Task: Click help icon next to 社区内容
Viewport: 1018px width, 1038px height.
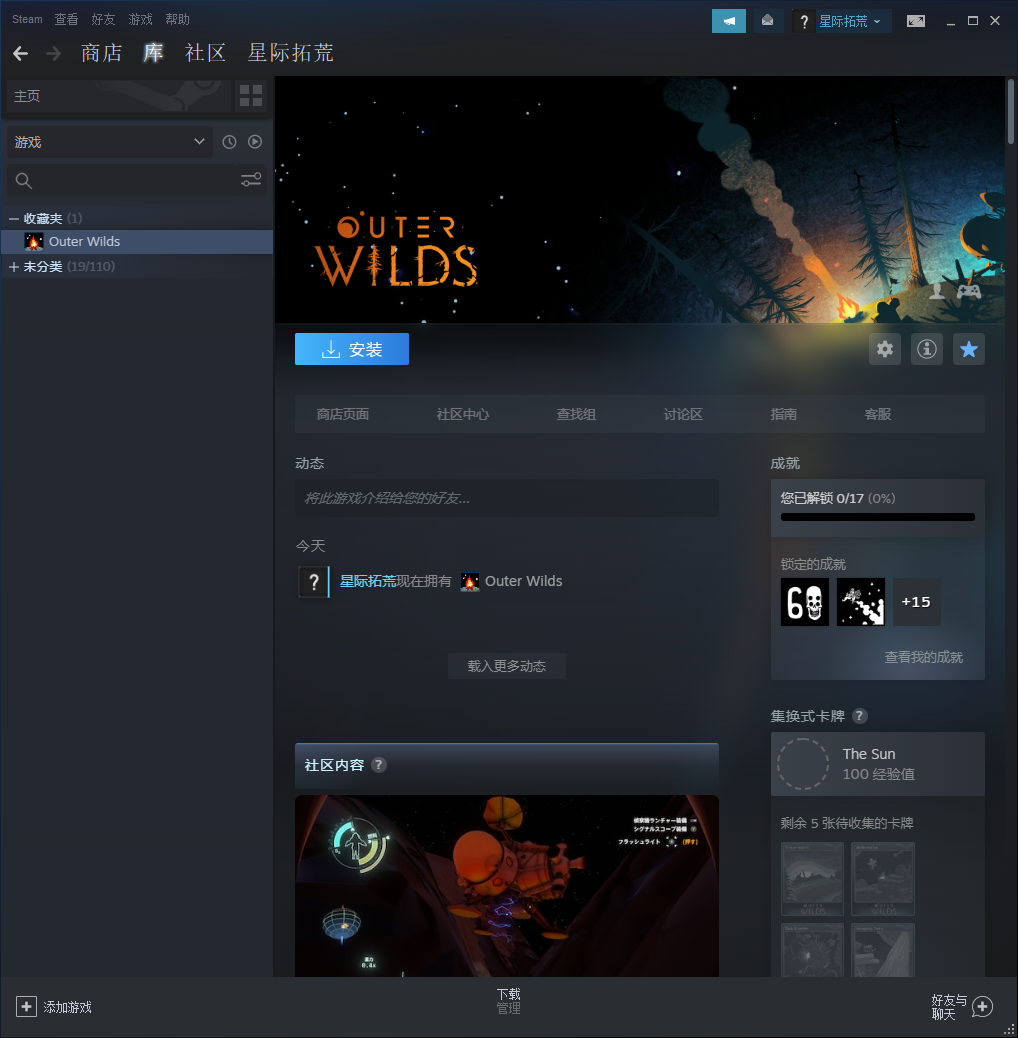Action: (x=379, y=765)
